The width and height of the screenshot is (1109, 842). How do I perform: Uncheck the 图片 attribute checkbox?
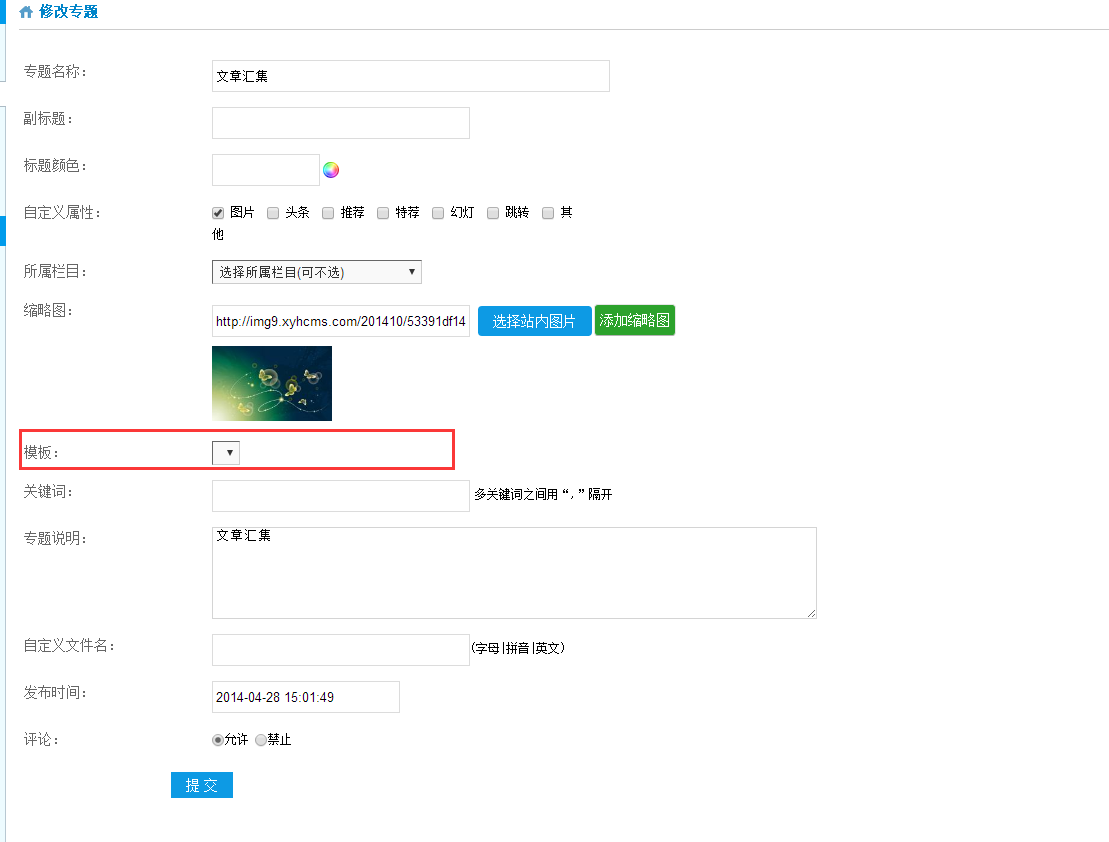tap(218, 213)
